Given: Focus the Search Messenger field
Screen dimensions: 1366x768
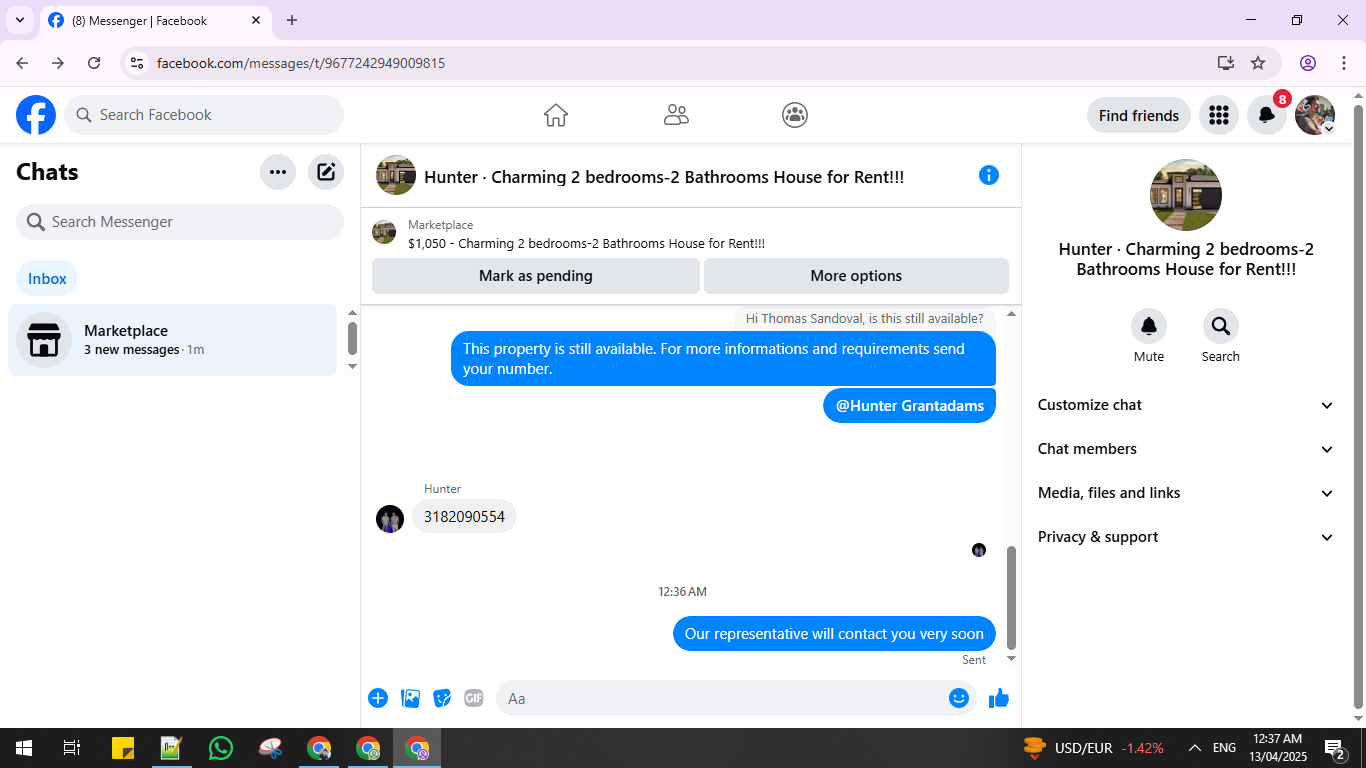Looking at the screenshot, I should (180, 222).
